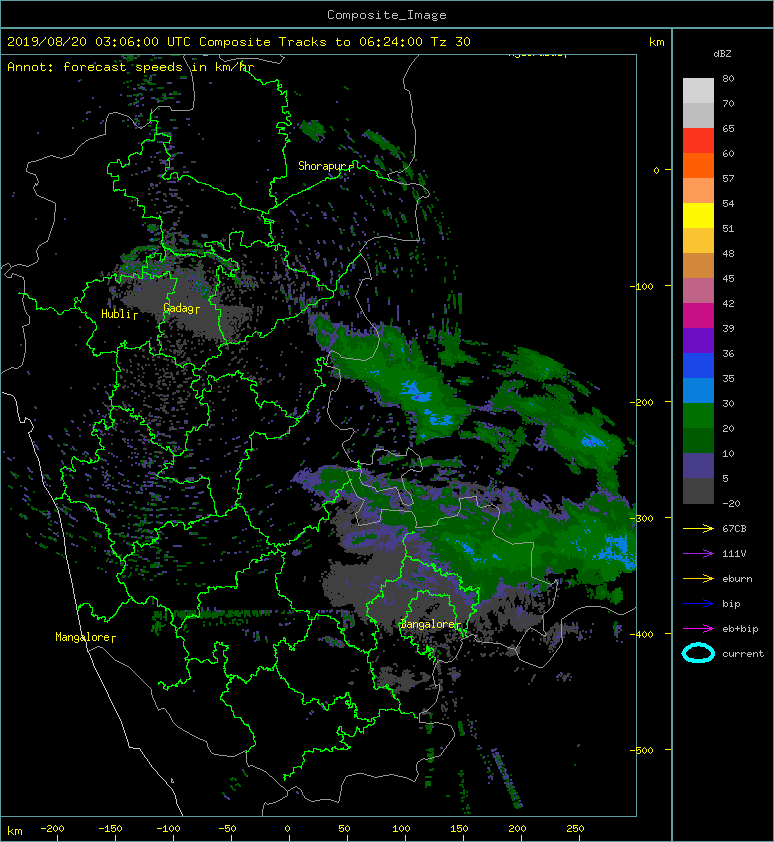Click the 39 dBZ purple color swatch
This screenshot has width=774, height=842.
click(x=698, y=340)
